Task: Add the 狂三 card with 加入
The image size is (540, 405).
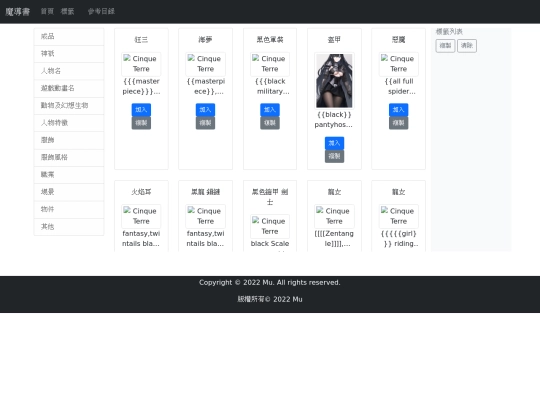Action: (x=141, y=110)
